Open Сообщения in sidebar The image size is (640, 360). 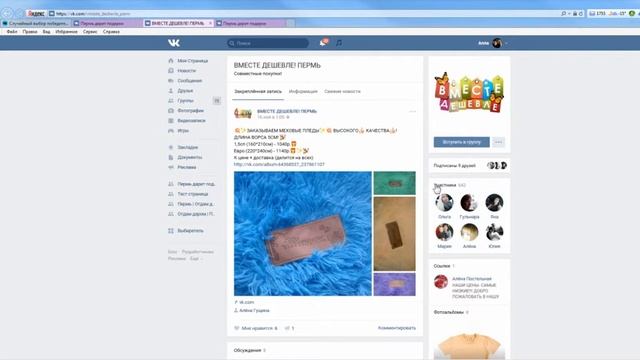pos(190,81)
